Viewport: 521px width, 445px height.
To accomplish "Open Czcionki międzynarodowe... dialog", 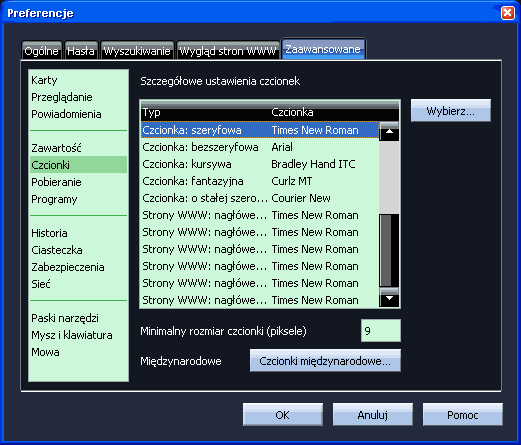I will [x=325, y=361].
